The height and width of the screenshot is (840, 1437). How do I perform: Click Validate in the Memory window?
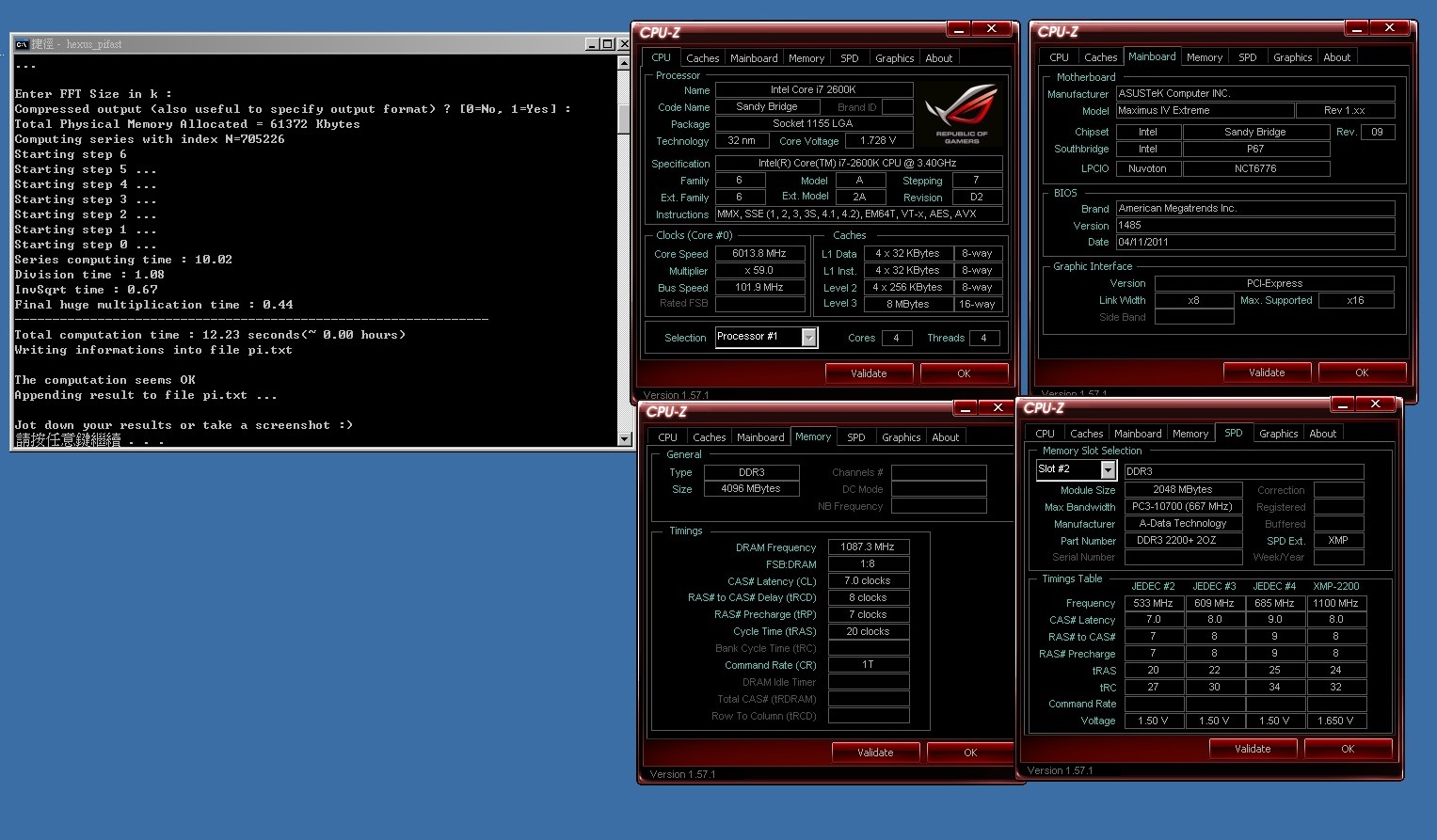point(875,753)
